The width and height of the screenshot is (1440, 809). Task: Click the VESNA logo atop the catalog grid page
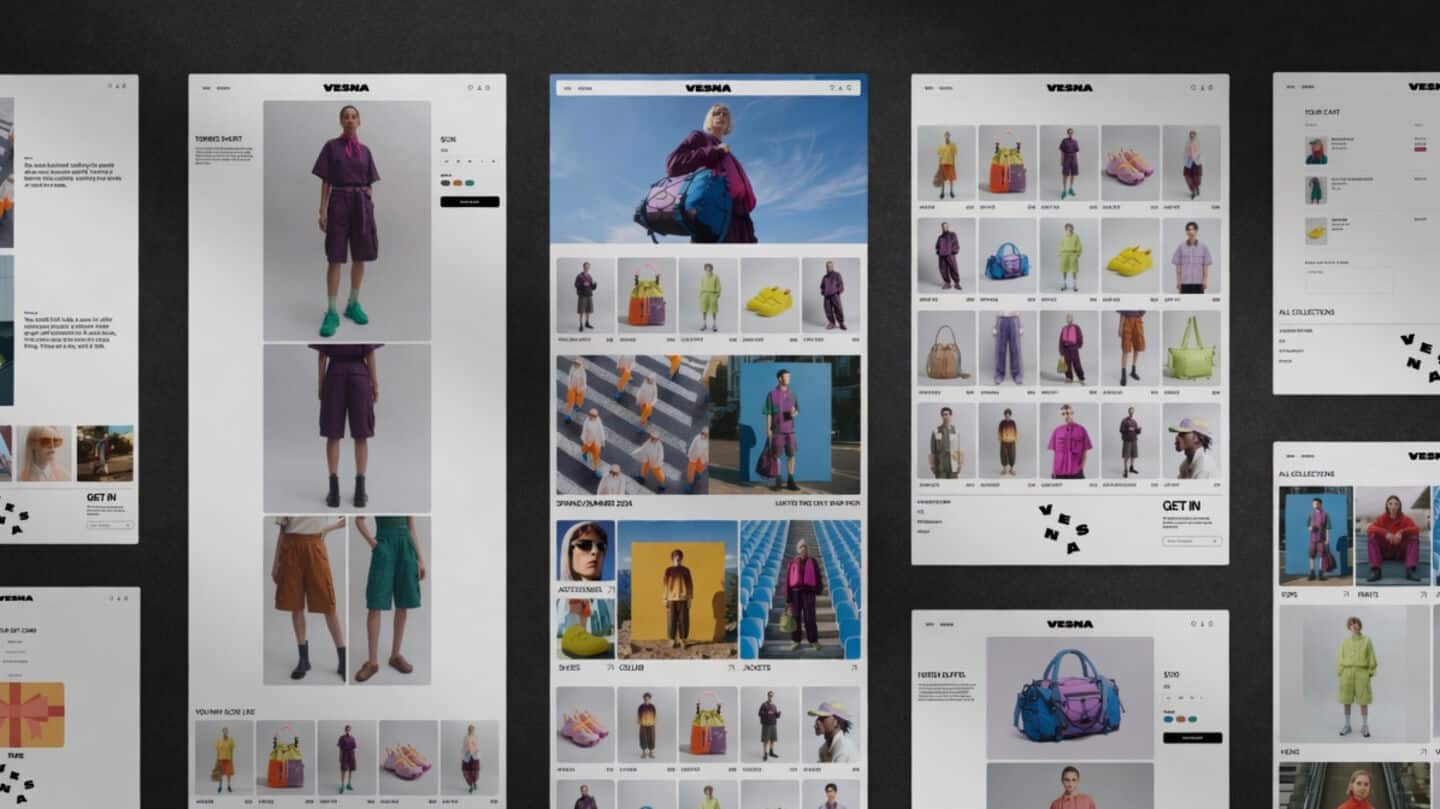coord(1069,88)
